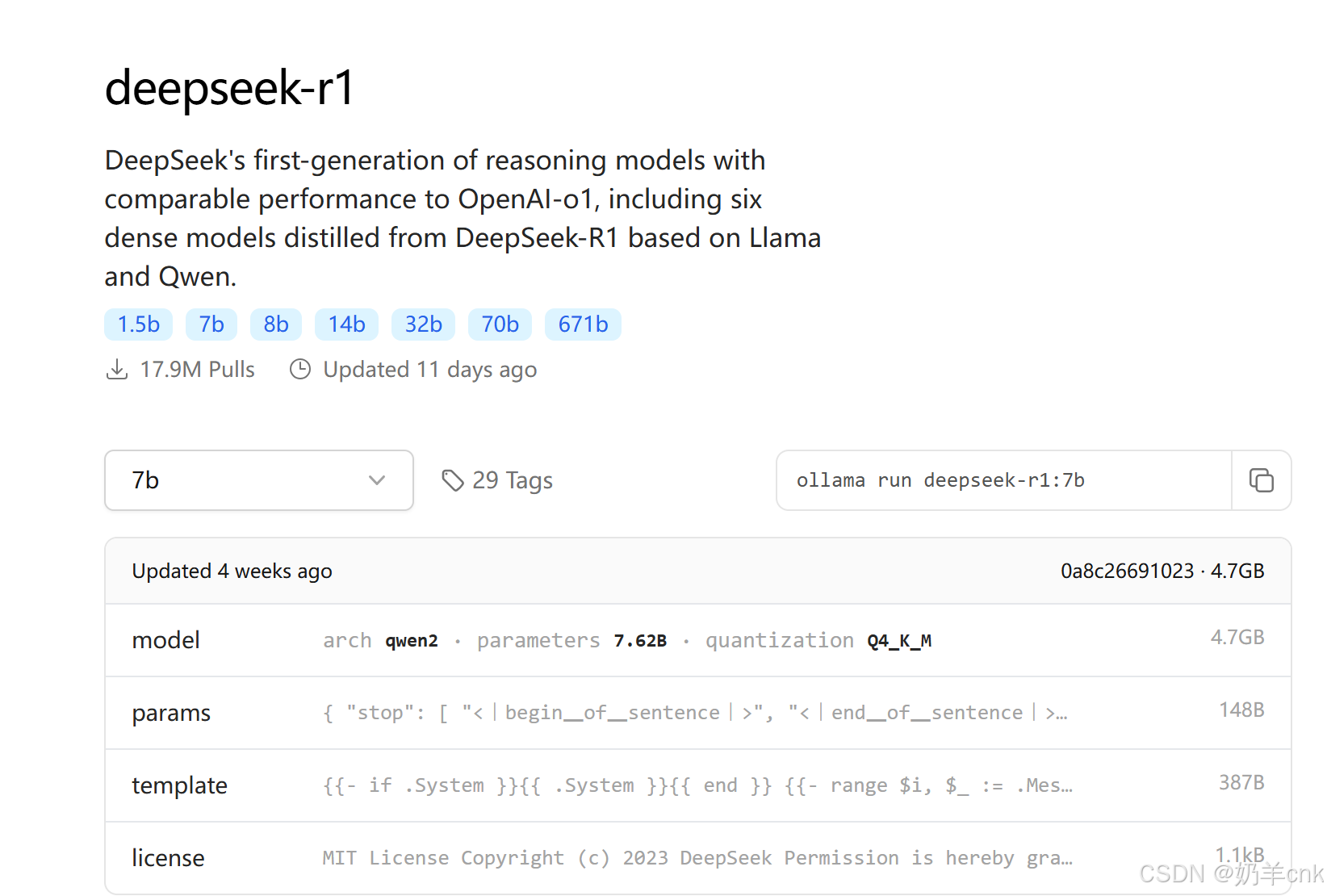Click the 7.62B parameters value
Viewport: 1327px width, 896px height.
pos(640,641)
